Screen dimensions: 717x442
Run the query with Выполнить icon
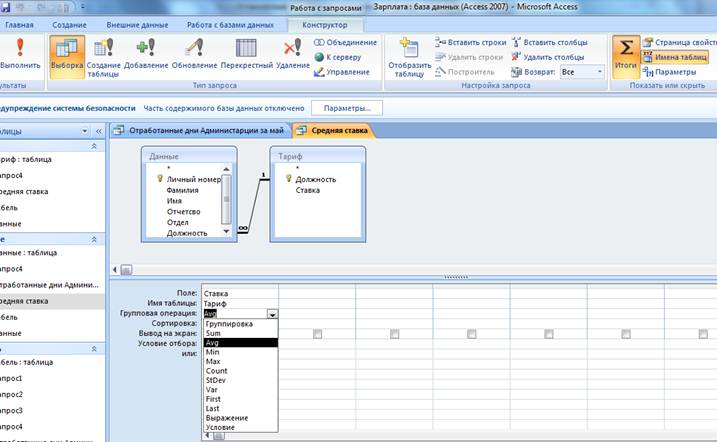click(x=20, y=53)
